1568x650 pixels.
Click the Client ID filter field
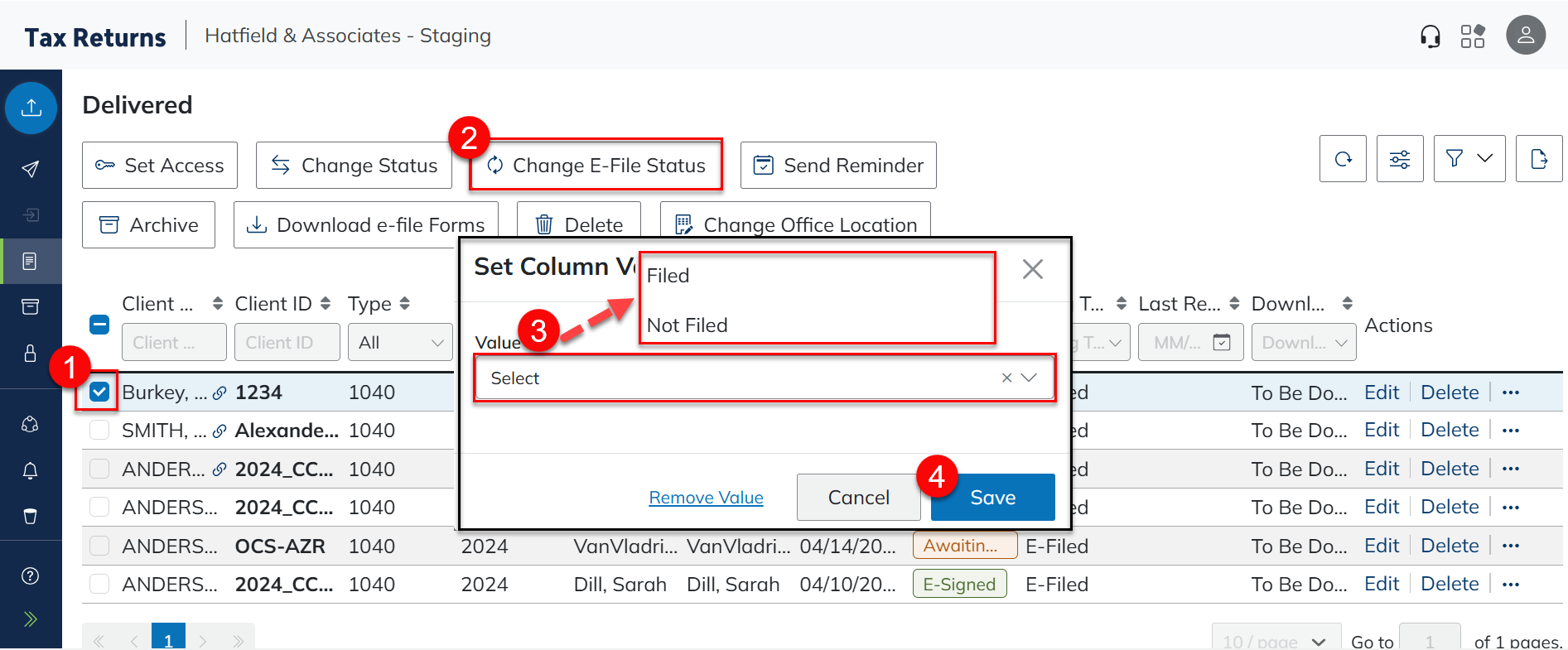(287, 343)
